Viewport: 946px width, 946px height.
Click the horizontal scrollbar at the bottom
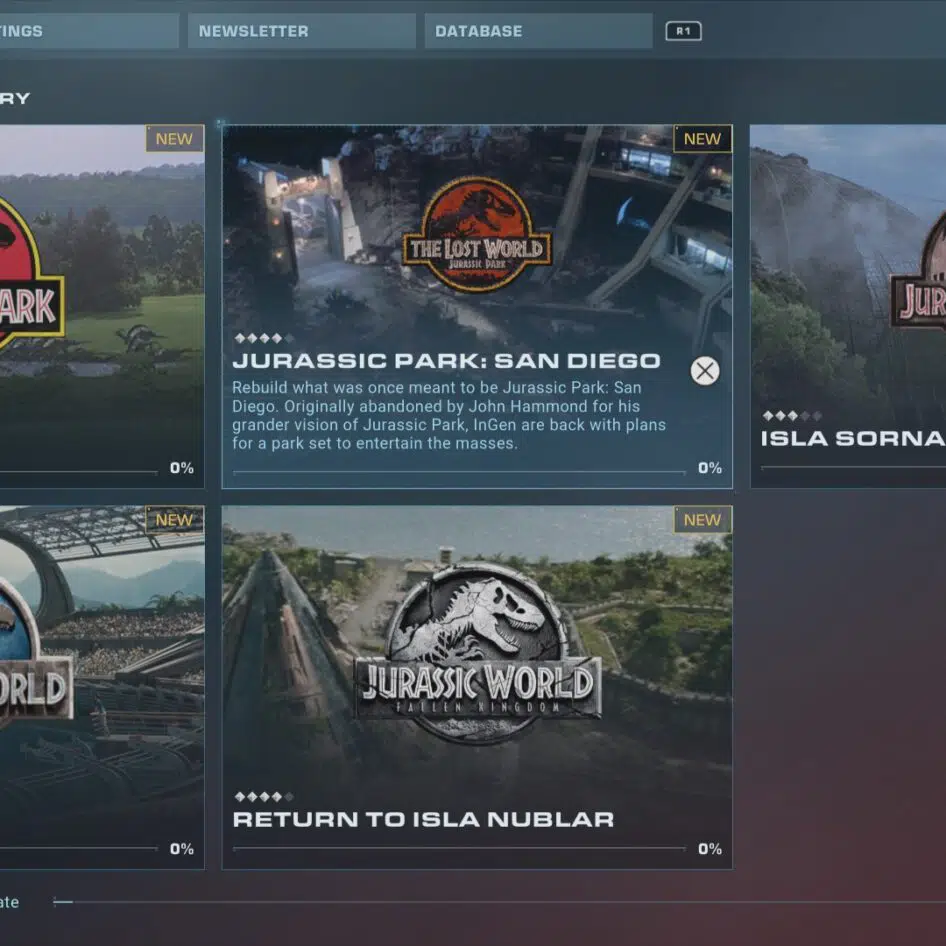[x=500, y=902]
